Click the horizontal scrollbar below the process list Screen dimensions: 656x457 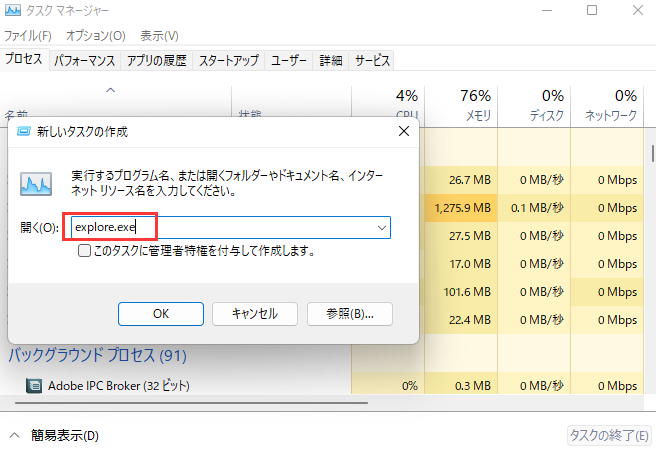click(x=192, y=403)
